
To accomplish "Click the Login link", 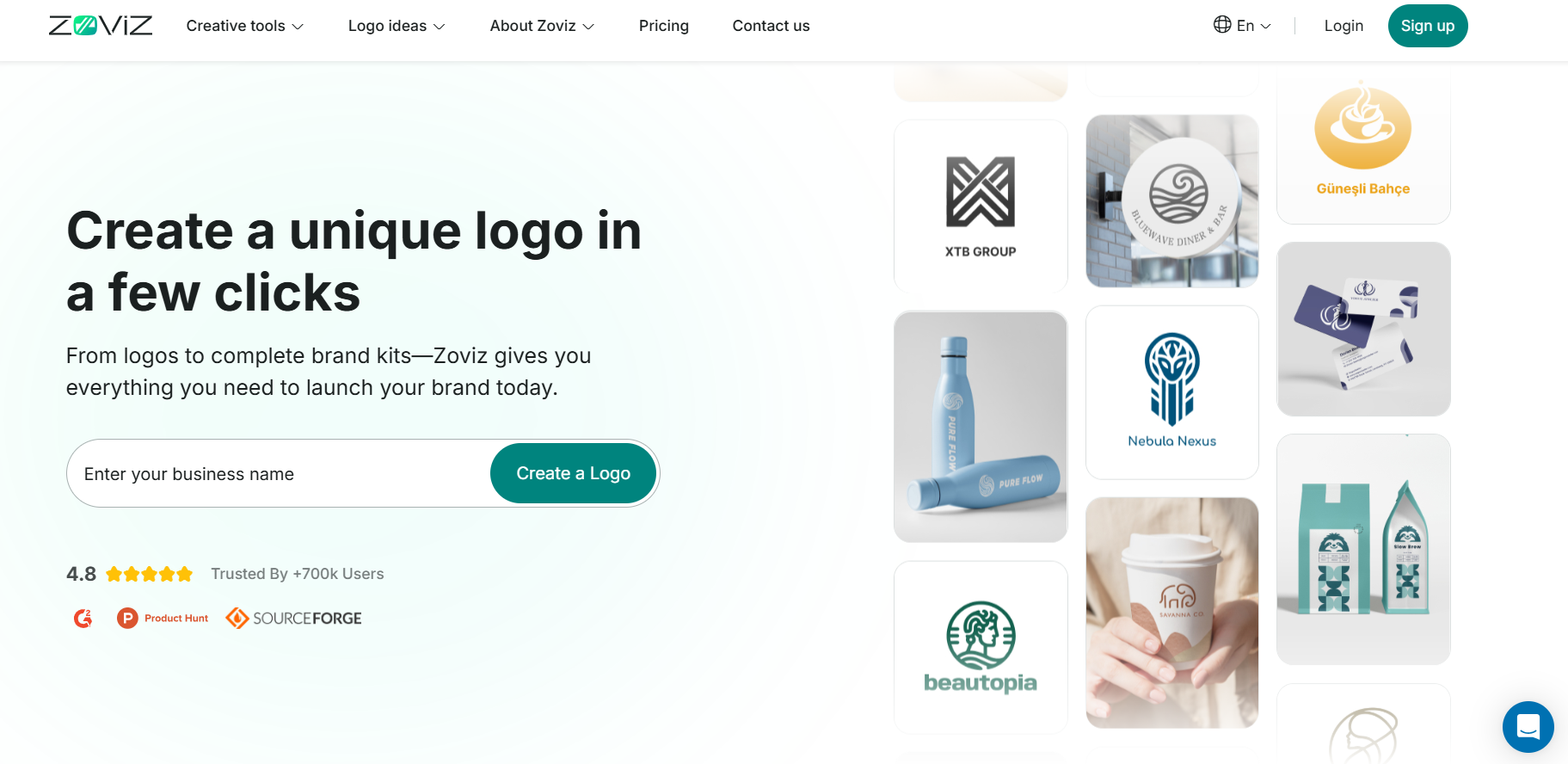I will pos(1344,26).
